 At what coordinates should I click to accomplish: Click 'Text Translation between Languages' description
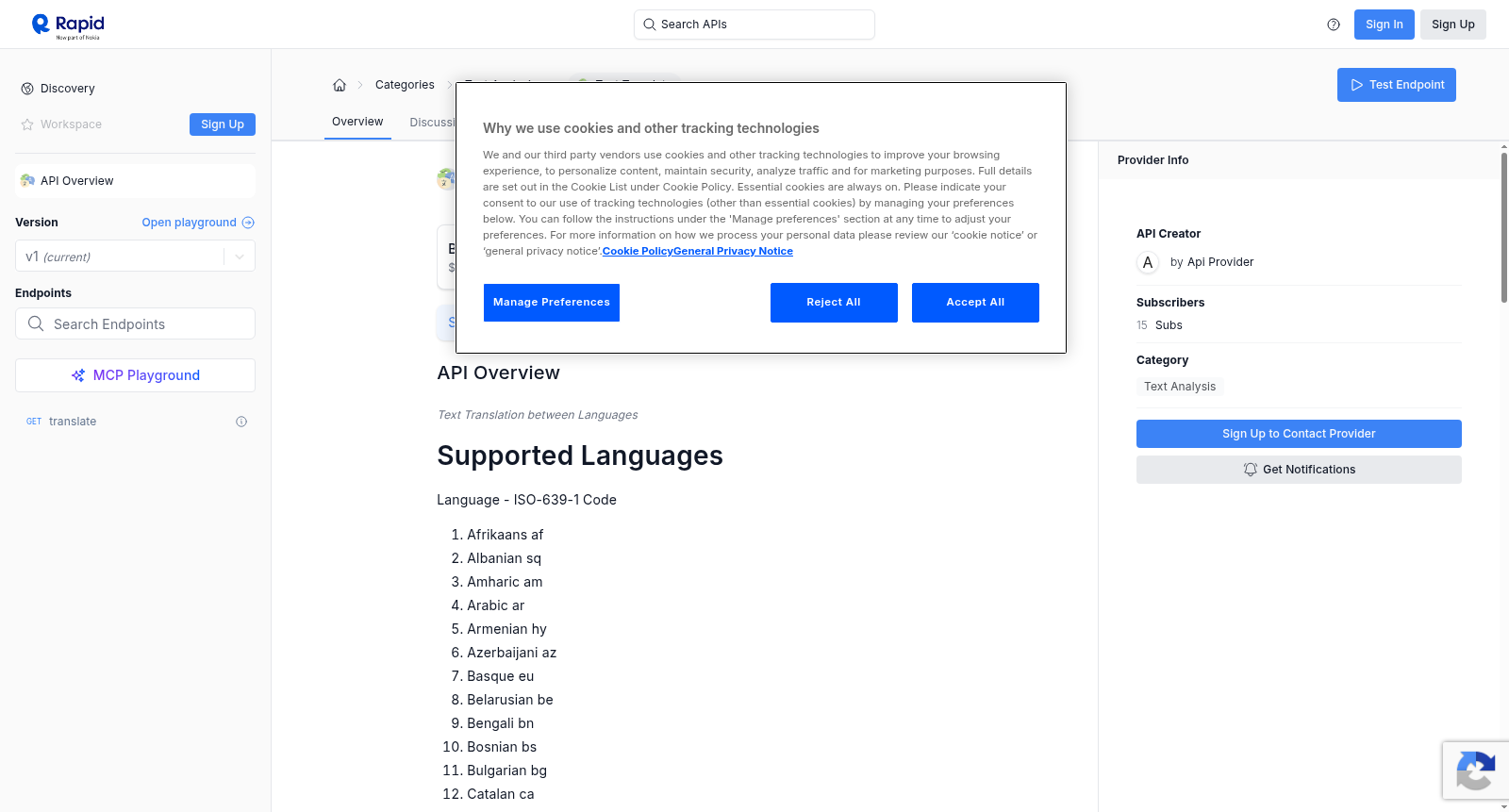pyautogui.click(x=538, y=415)
